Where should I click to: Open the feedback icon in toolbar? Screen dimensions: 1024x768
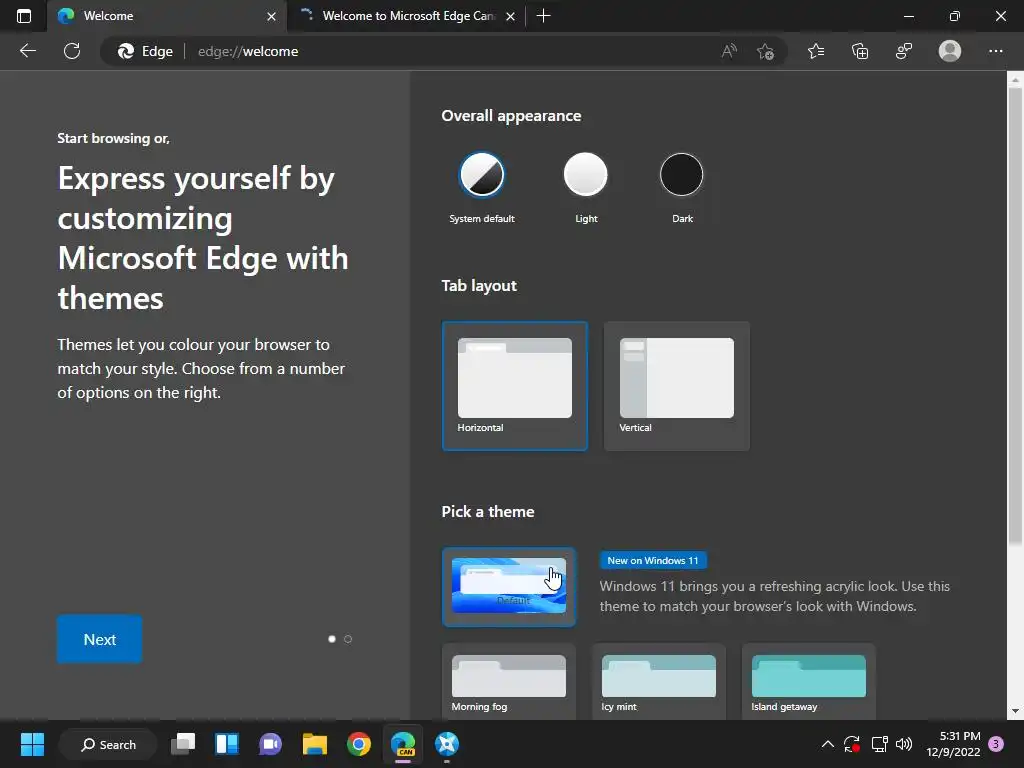[904, 51]
